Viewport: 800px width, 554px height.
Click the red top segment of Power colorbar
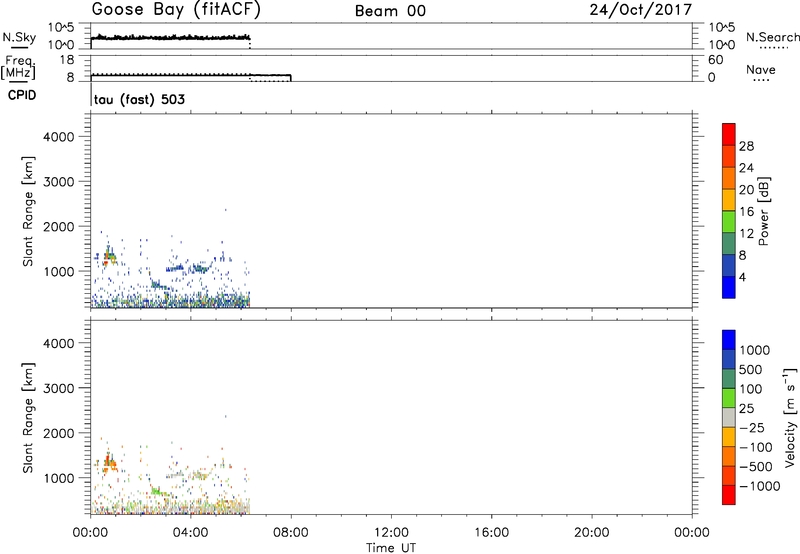point(729,134)
